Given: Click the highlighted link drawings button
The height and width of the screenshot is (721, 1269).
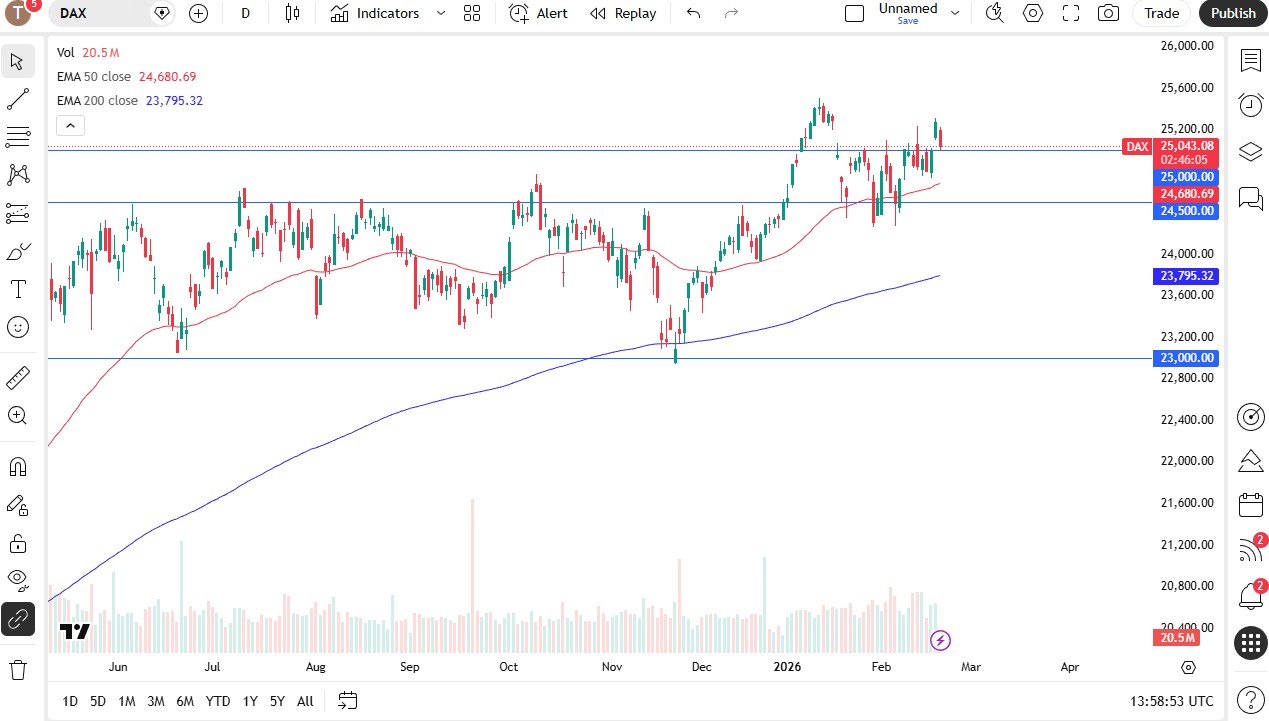Looking at the screenshot, I should click(x=17, y=619).
